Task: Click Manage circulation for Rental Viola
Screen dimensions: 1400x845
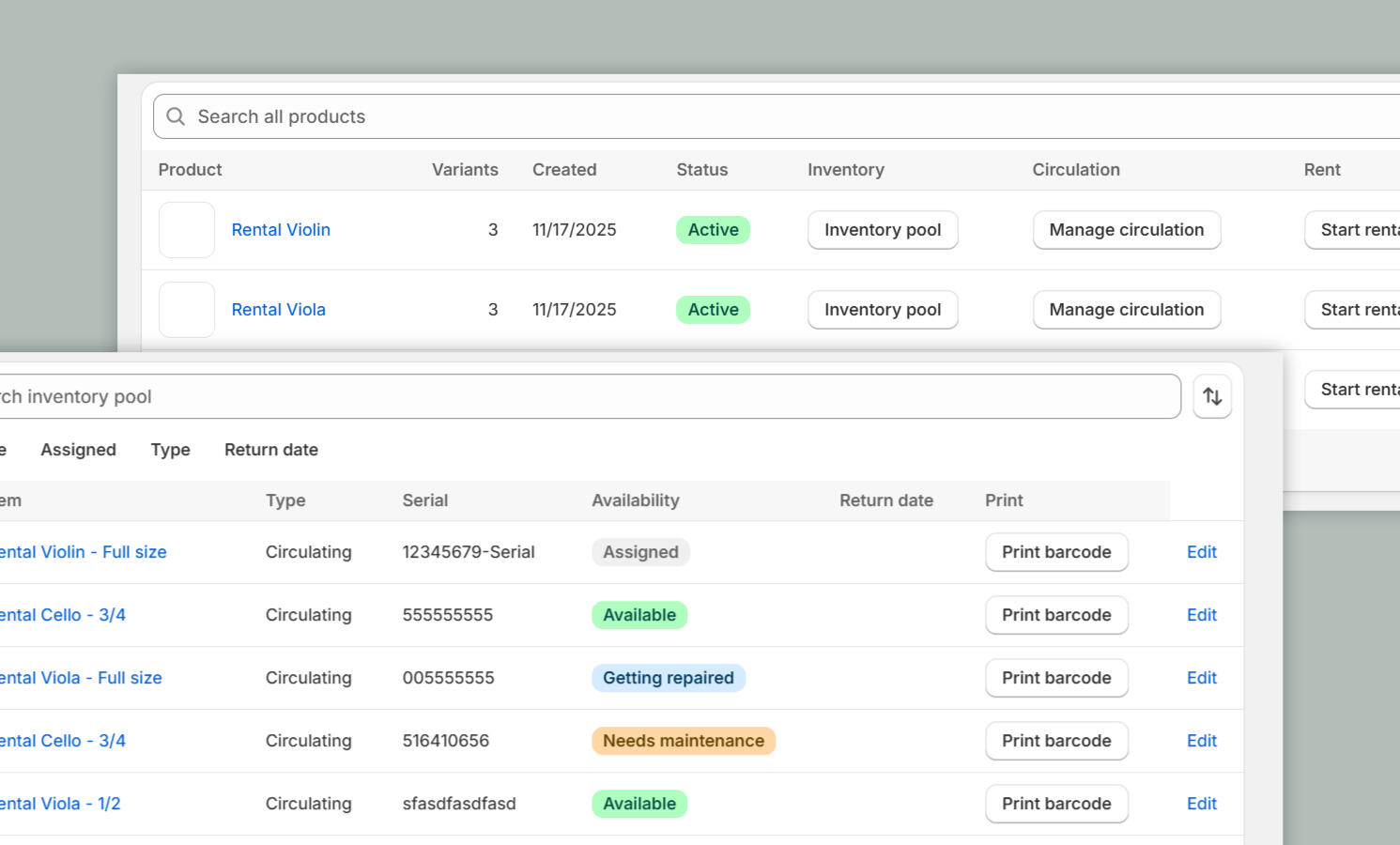Action: coord(1126,310)
